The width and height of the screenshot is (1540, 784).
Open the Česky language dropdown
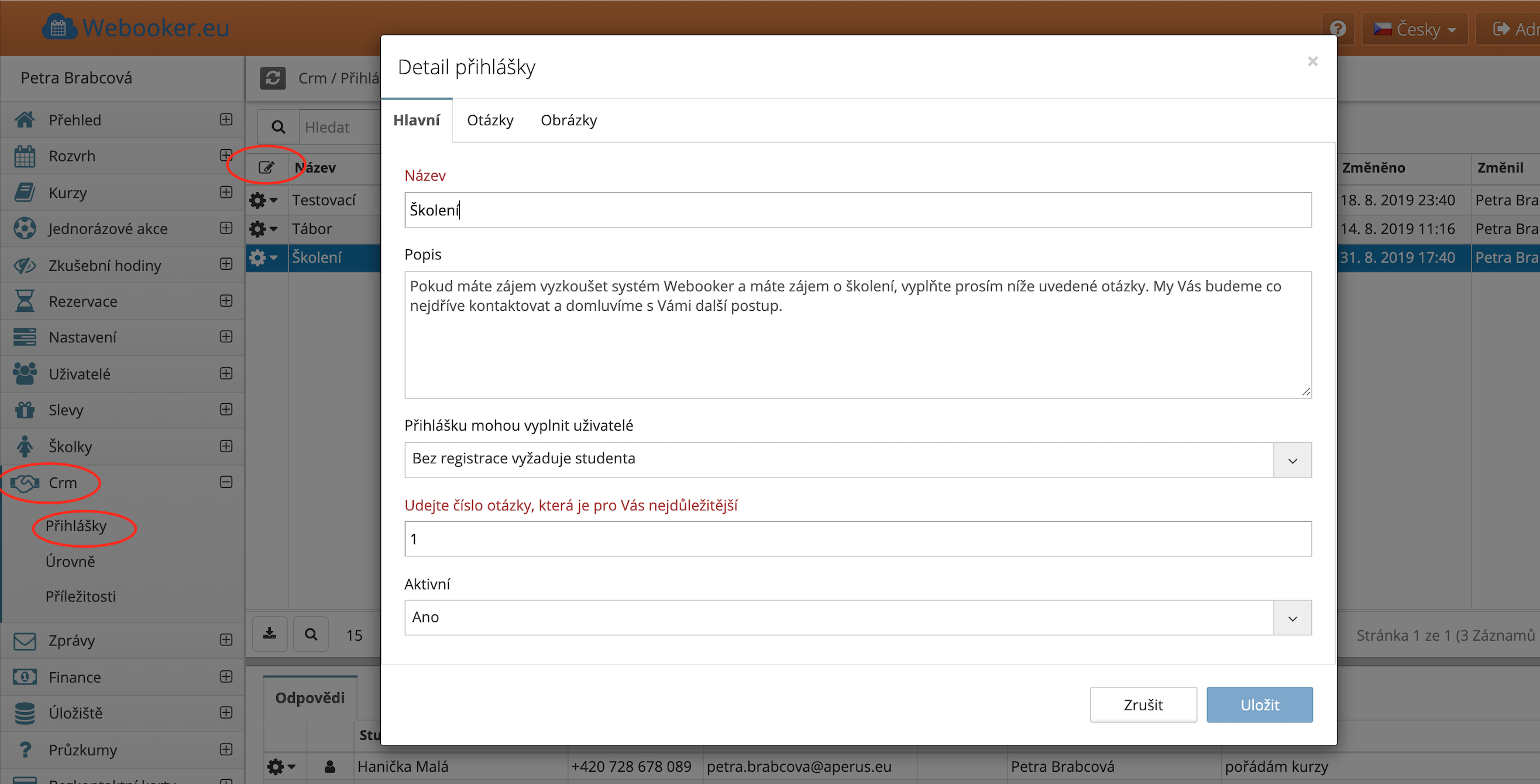1414,29
